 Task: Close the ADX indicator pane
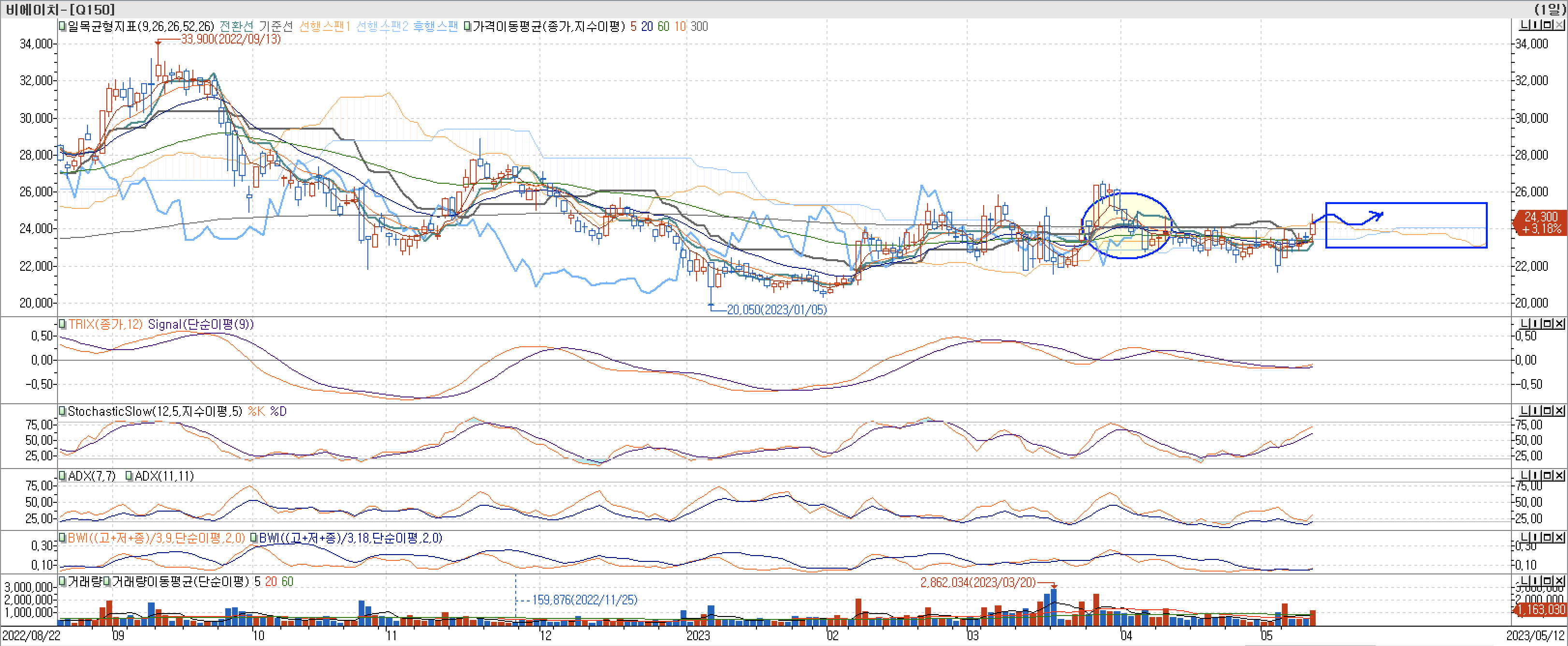coord(1559,475)
